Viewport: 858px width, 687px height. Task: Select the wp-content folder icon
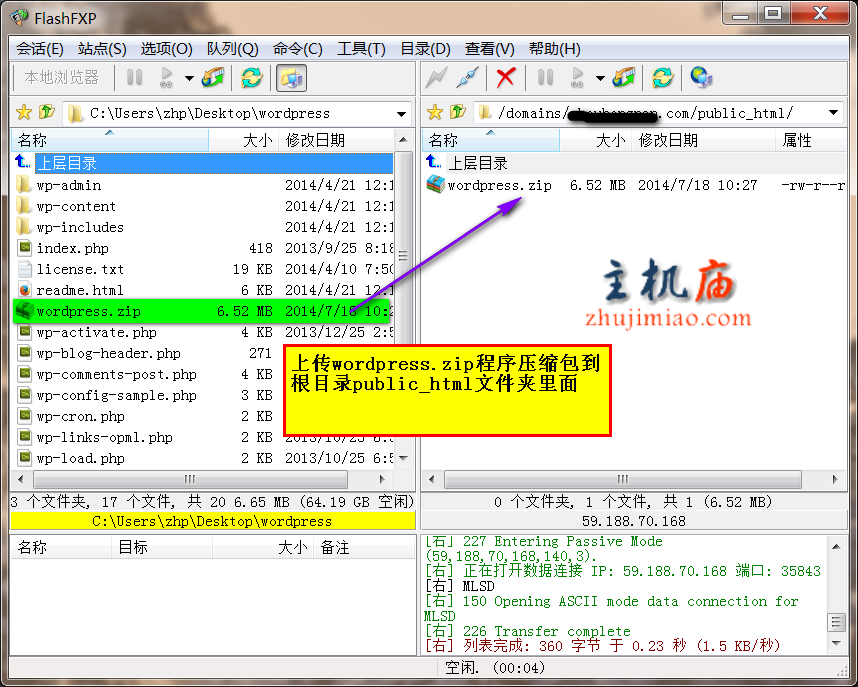pos(24,206)
